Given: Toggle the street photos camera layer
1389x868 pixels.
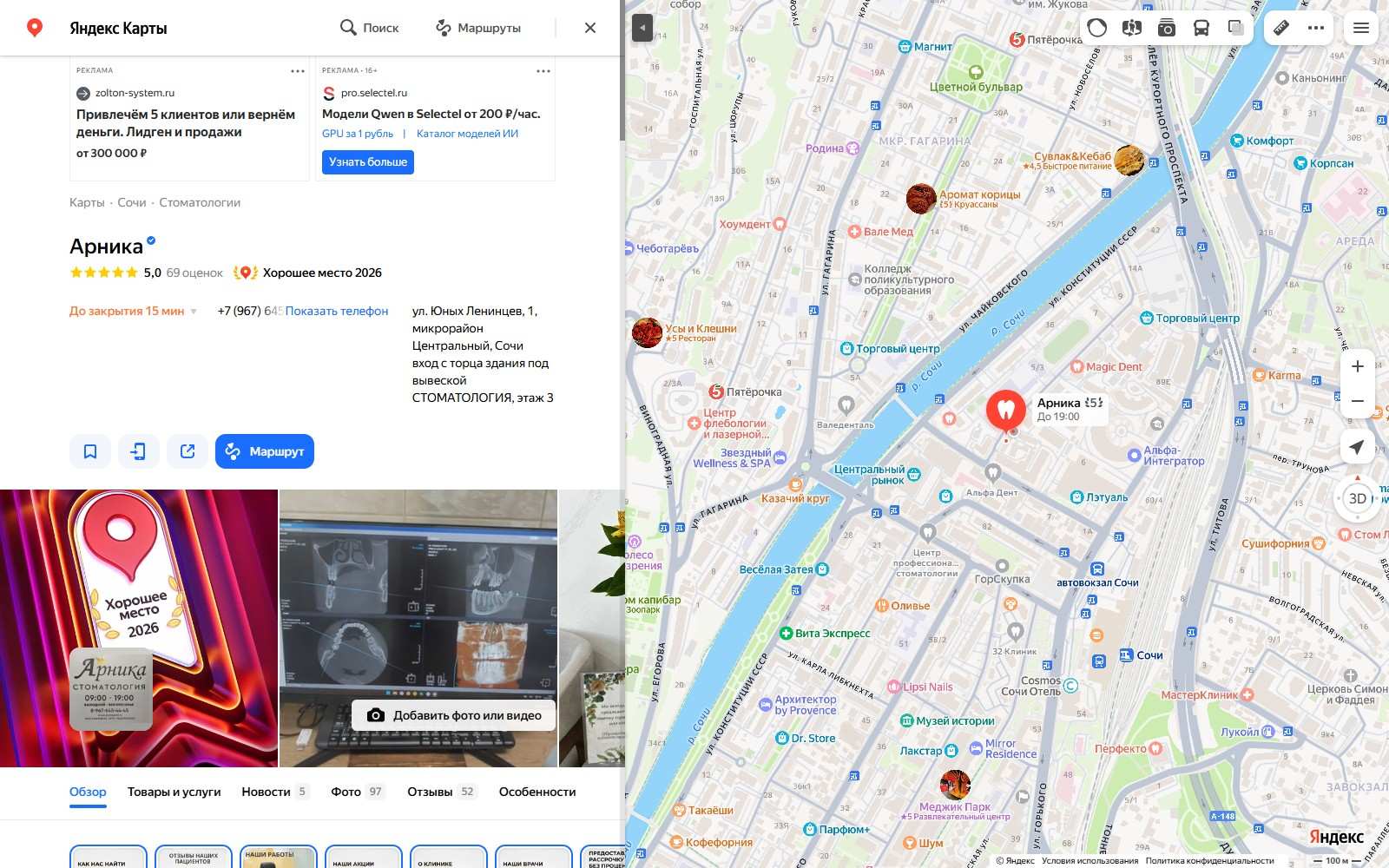Looking at the screenshot, I should tap(1167, 28).
